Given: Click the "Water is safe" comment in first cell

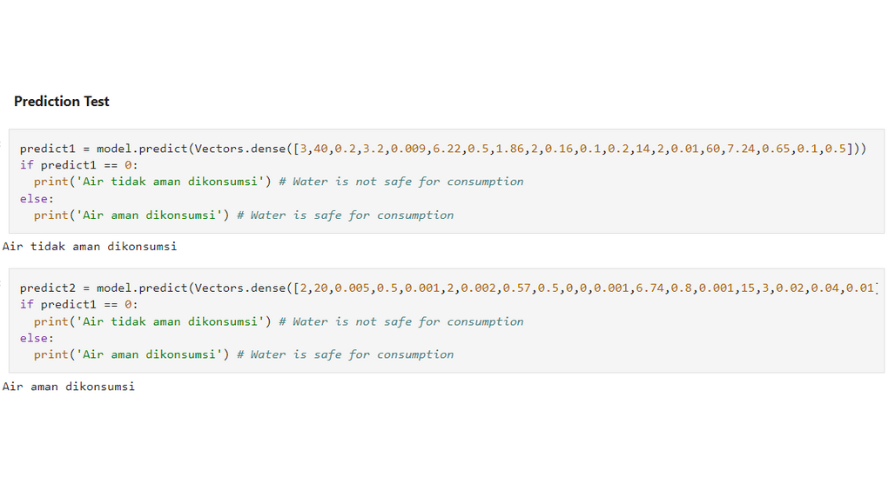Looking at the screenshot, I should pyautogui.click(x=345, y=215).
